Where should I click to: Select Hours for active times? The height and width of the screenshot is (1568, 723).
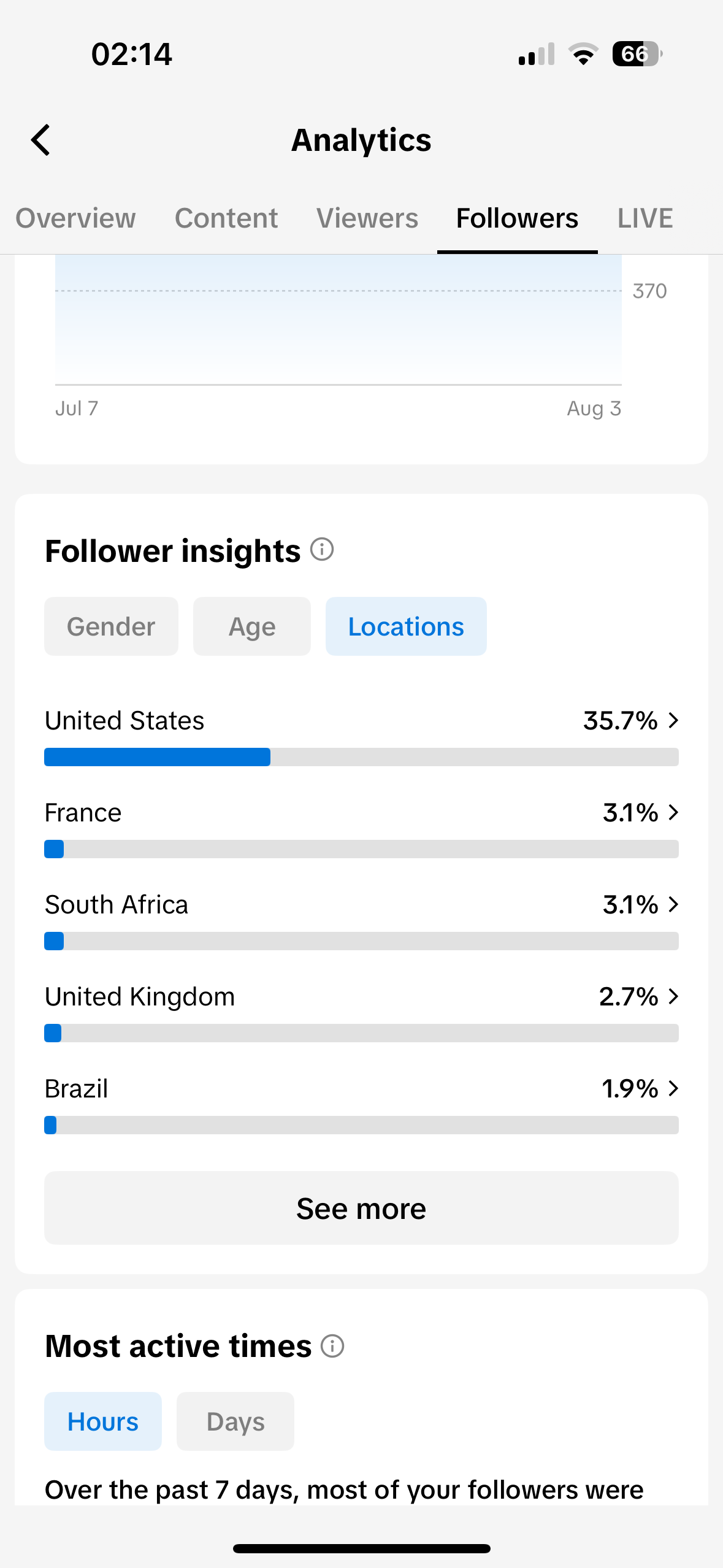(x=103, y=1421)
